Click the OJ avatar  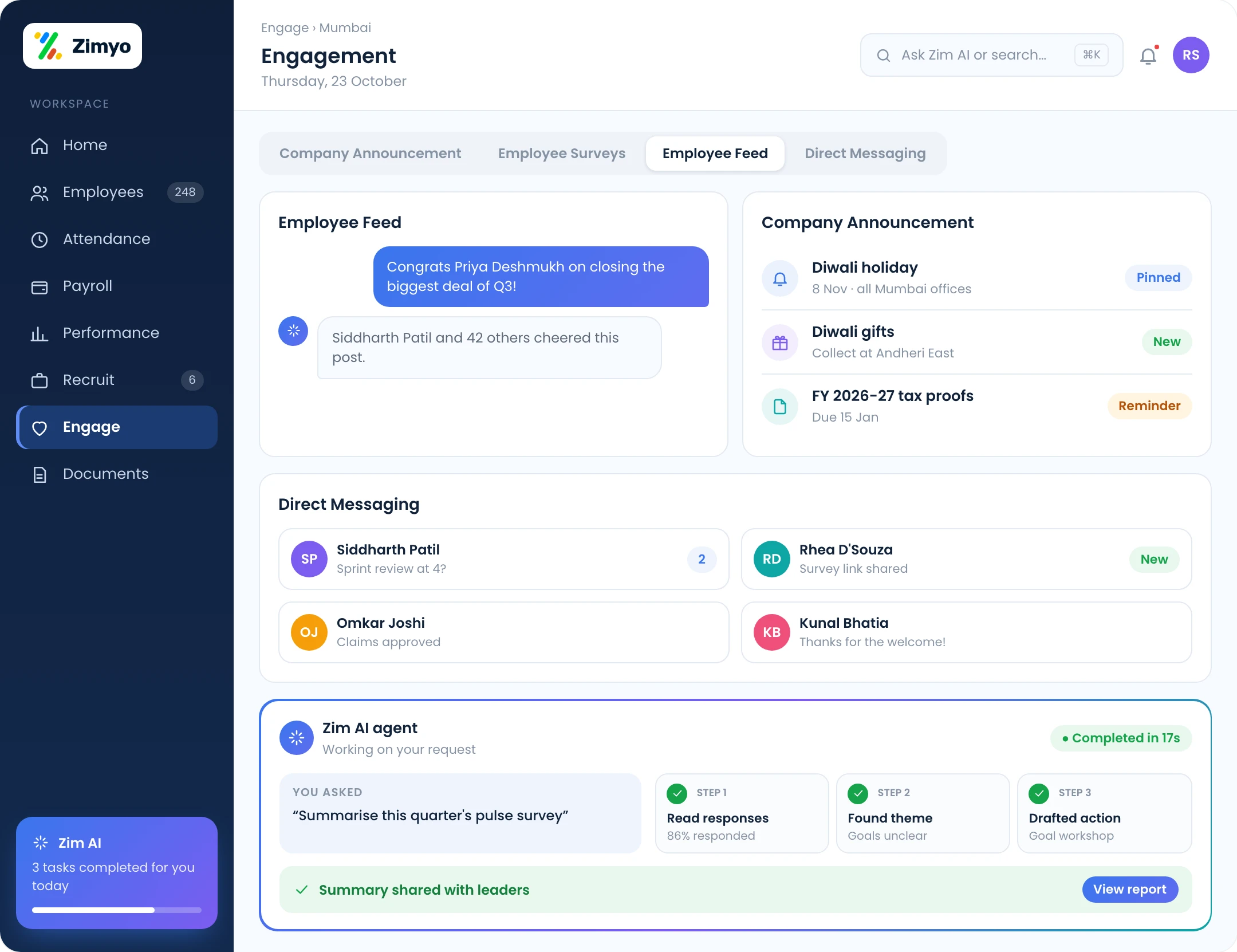click(309, 632)
